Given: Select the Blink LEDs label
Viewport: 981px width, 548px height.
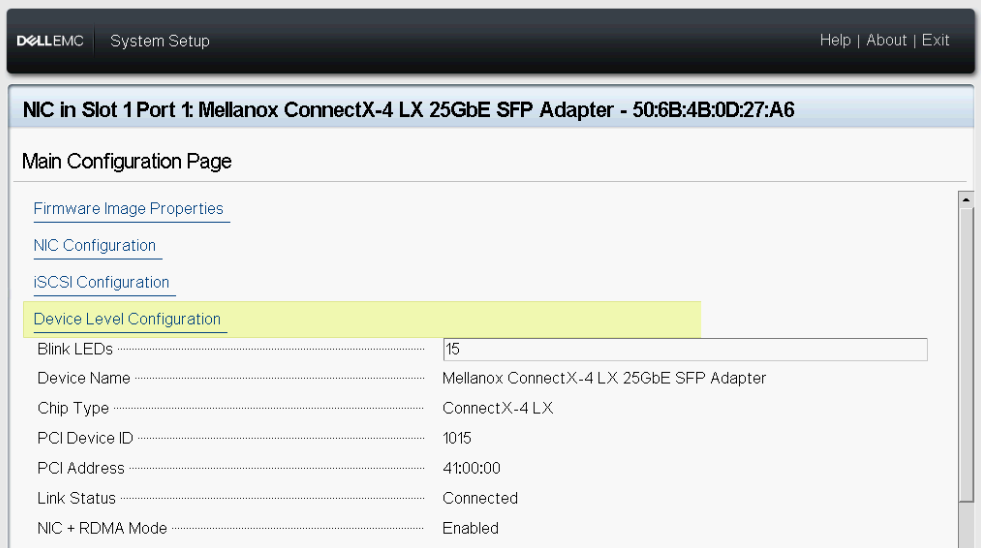Looking at the screenshot, I should coord(75,349).
